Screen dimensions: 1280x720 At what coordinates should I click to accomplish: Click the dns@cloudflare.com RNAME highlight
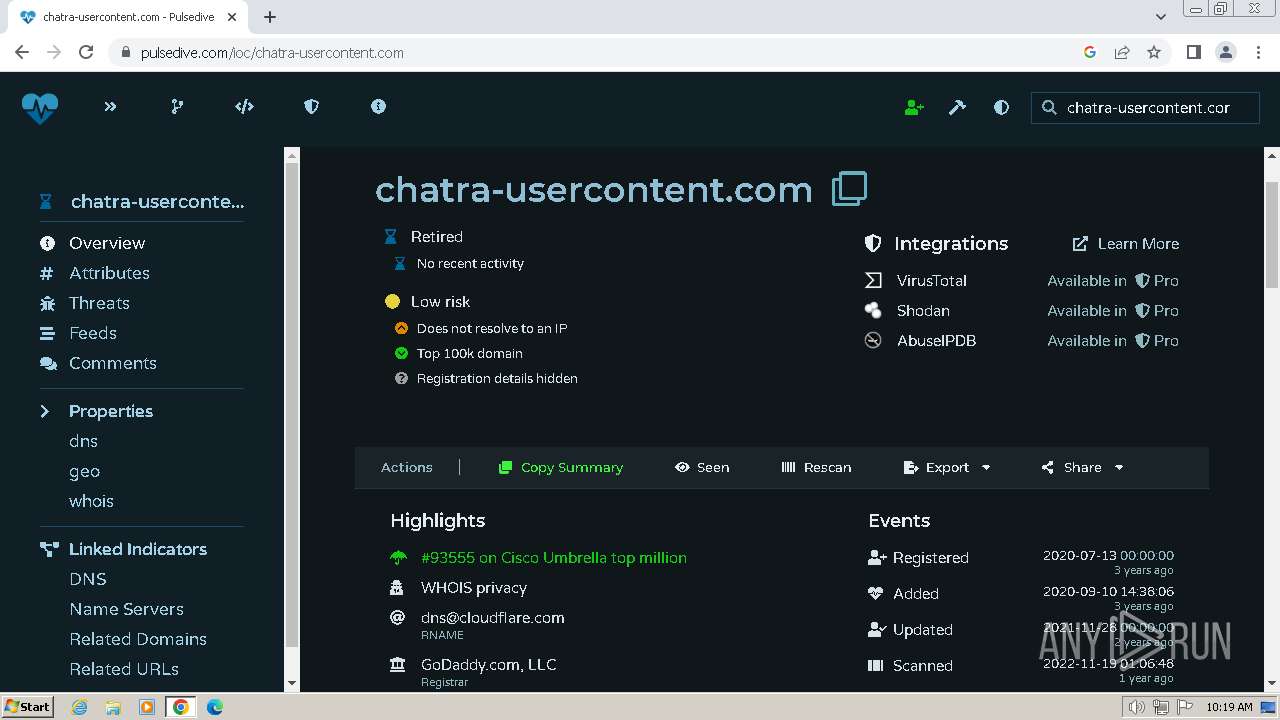point(492,618)
